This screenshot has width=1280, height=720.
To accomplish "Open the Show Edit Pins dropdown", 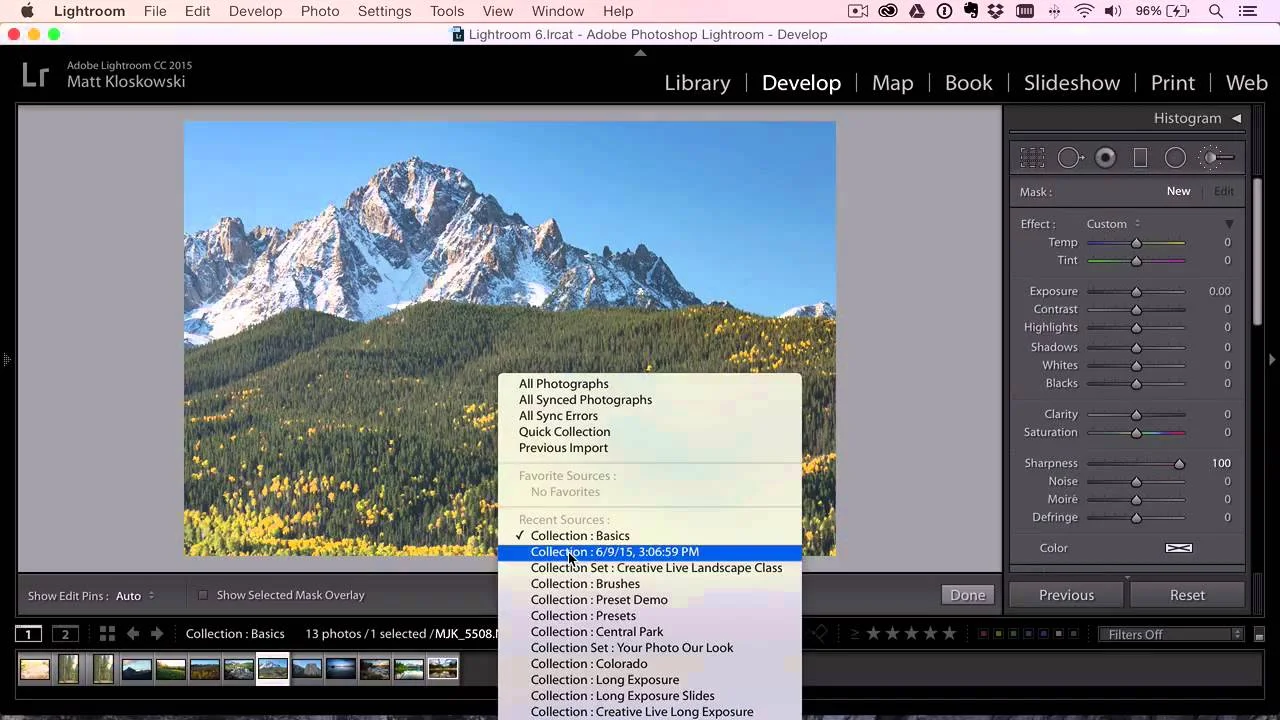I will click(x=135, y=595).
